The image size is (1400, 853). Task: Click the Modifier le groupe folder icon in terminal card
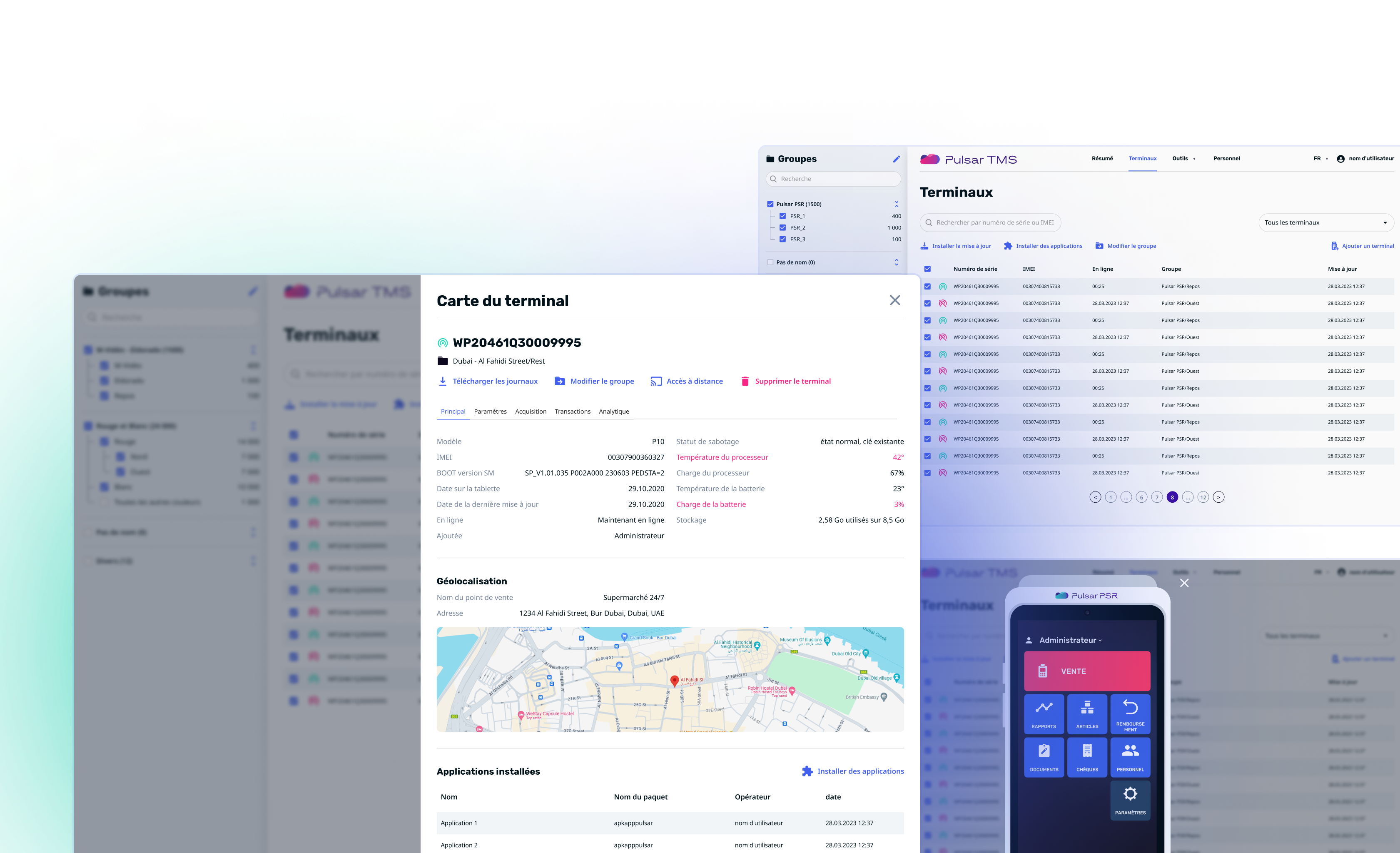(x=560, y=382)
